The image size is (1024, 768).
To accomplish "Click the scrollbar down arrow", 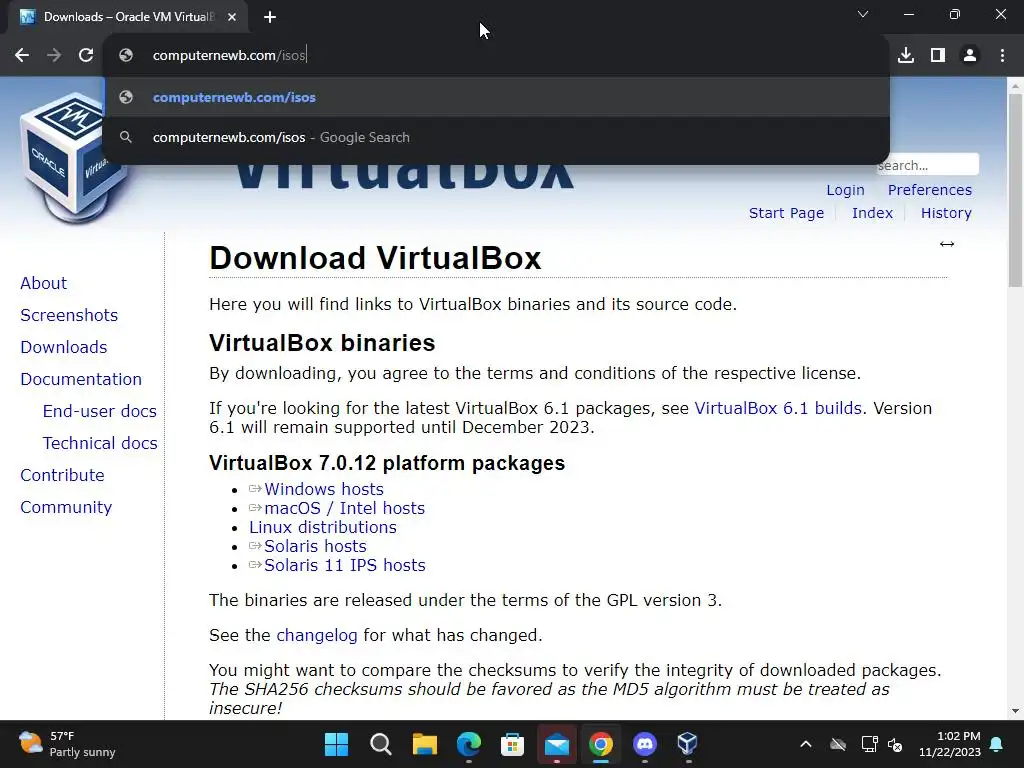I will click(1015, 711).
